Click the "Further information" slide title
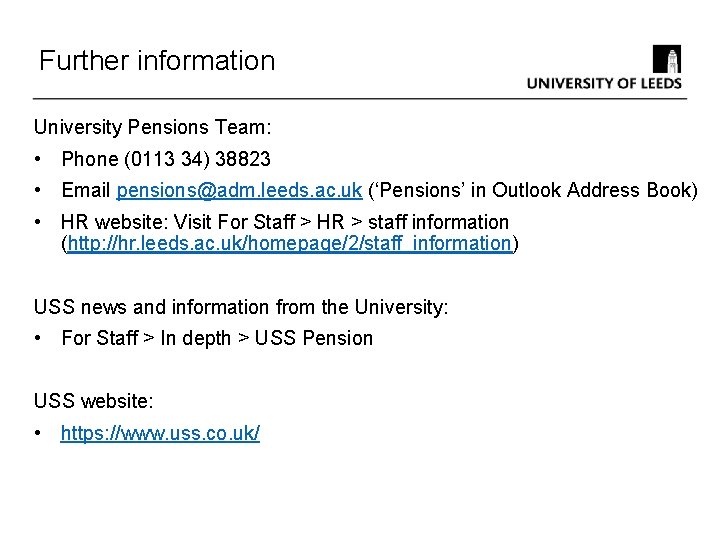Image resolution: width=720 pixels, height=540 pixels. coord(157,60)
